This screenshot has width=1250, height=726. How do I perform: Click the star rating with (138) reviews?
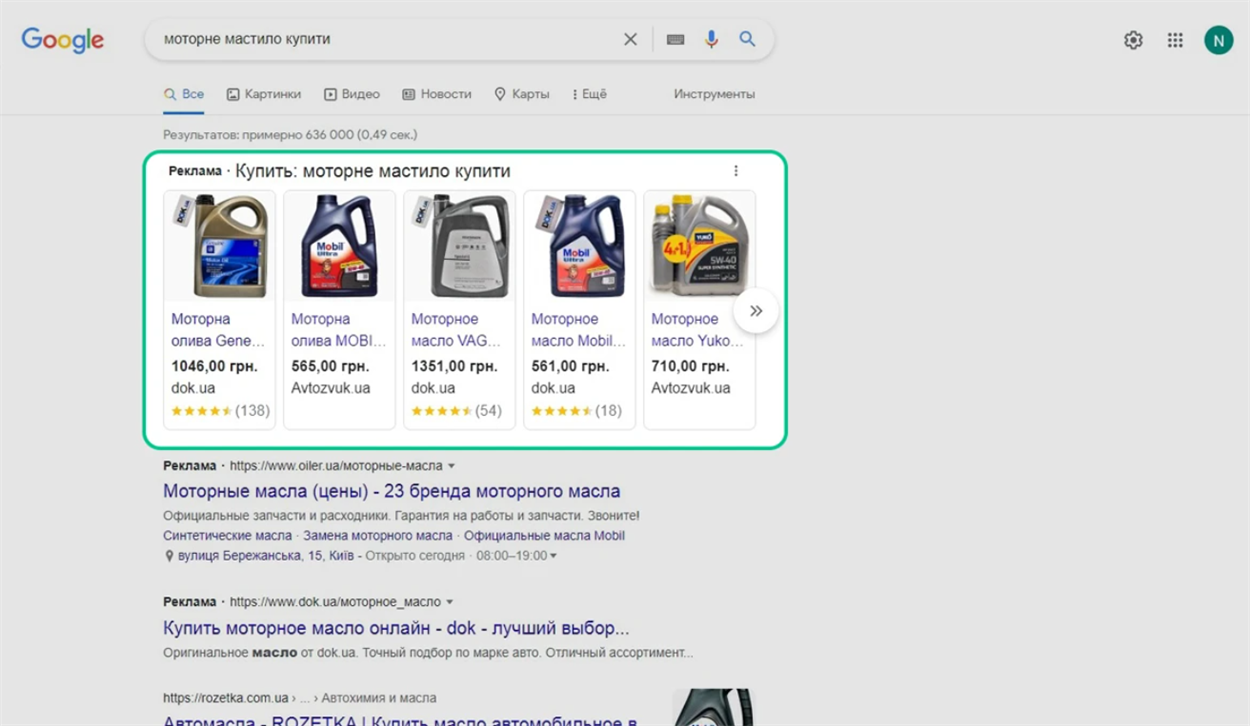coord(220,411)
